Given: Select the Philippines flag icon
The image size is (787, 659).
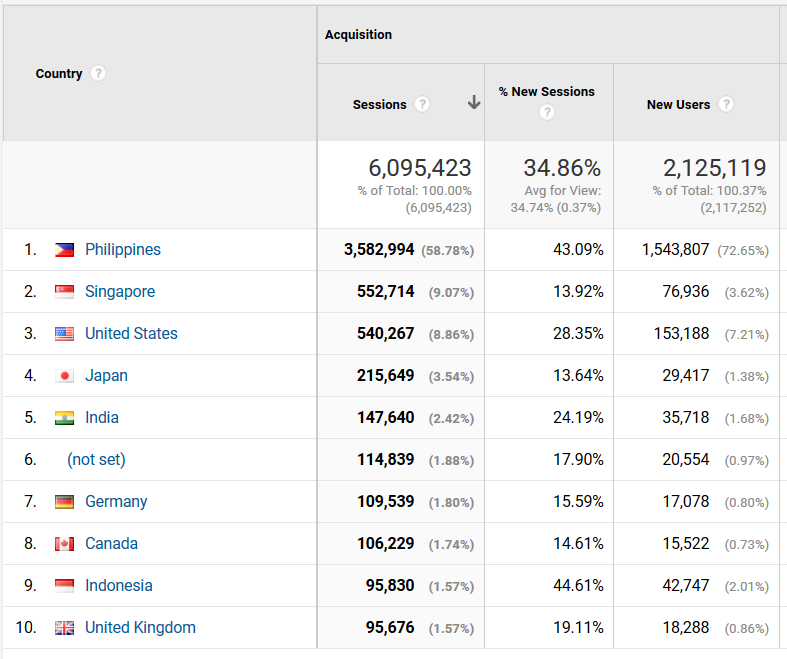Looking at the screenshot, I should point(64,249).
